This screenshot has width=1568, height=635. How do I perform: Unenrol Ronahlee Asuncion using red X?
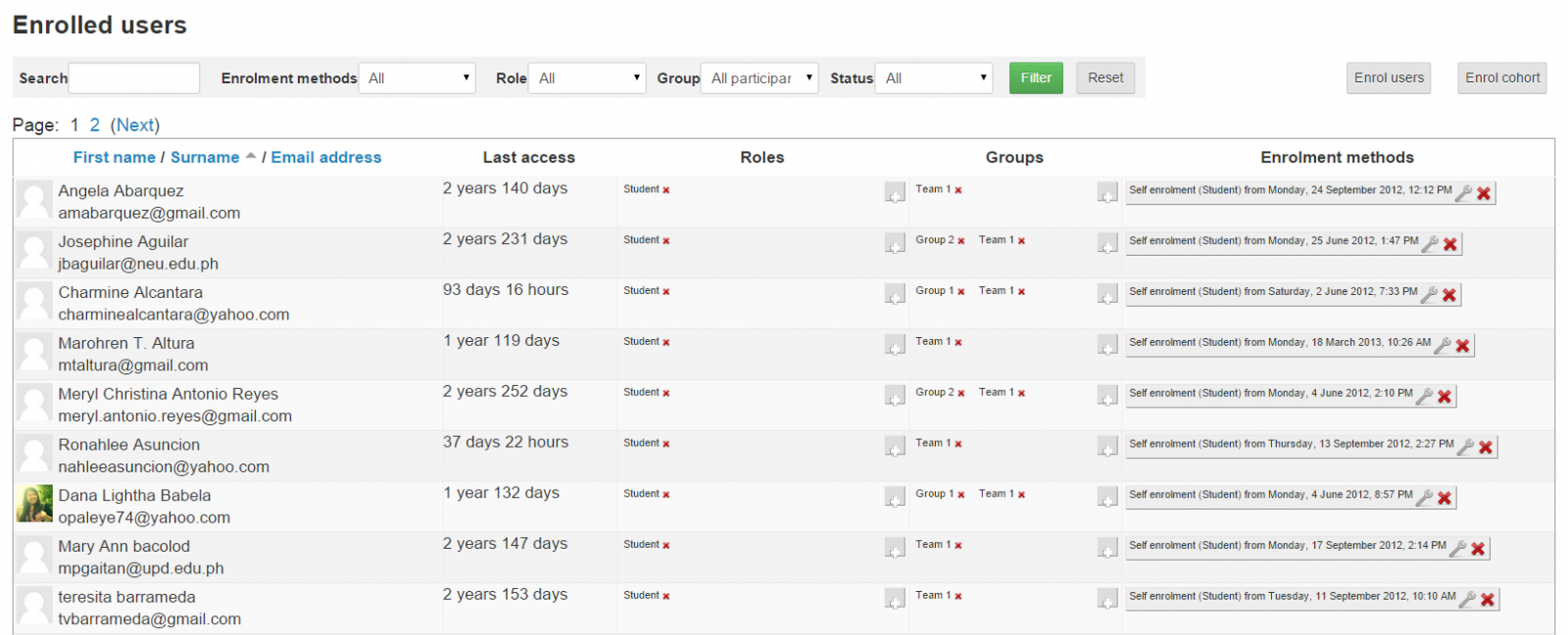(1486, 447)
